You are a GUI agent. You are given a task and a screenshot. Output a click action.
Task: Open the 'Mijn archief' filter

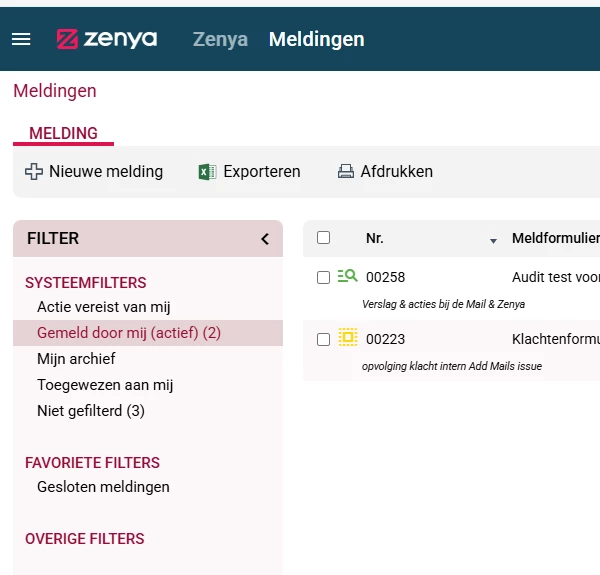[76, 358]
